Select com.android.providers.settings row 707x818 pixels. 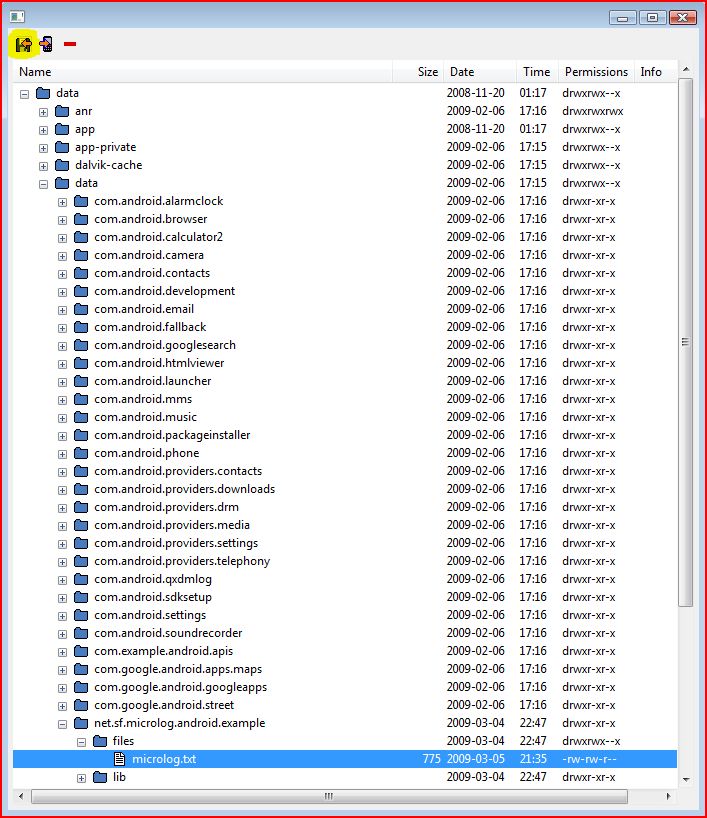point(345,543)
